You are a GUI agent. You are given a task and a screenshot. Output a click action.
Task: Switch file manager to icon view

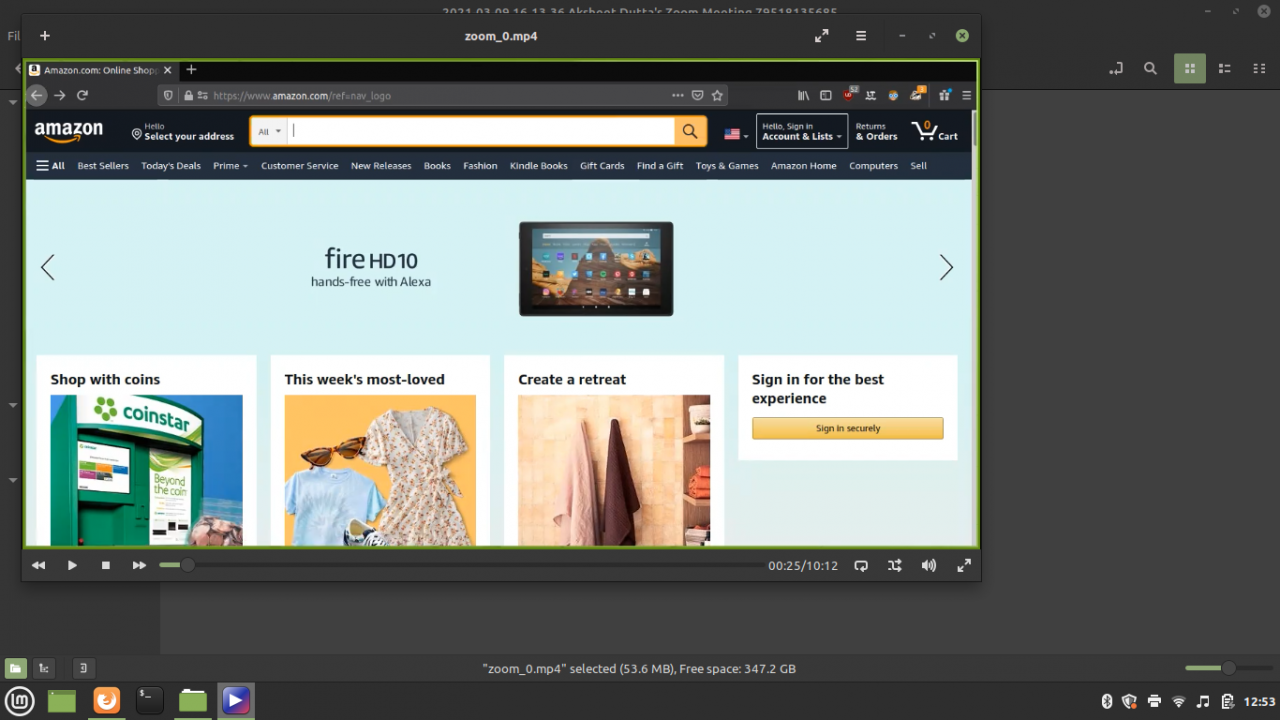tap(1190, 69)
